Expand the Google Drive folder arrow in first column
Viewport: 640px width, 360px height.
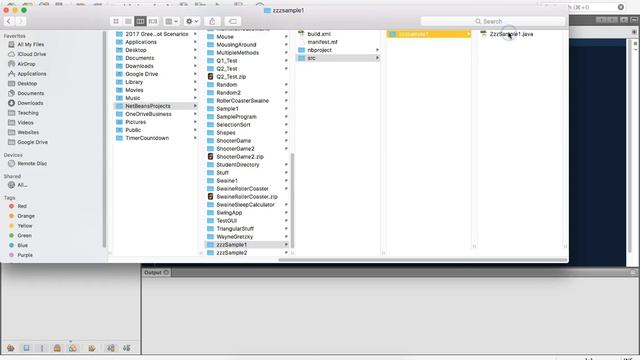(195, 74)
